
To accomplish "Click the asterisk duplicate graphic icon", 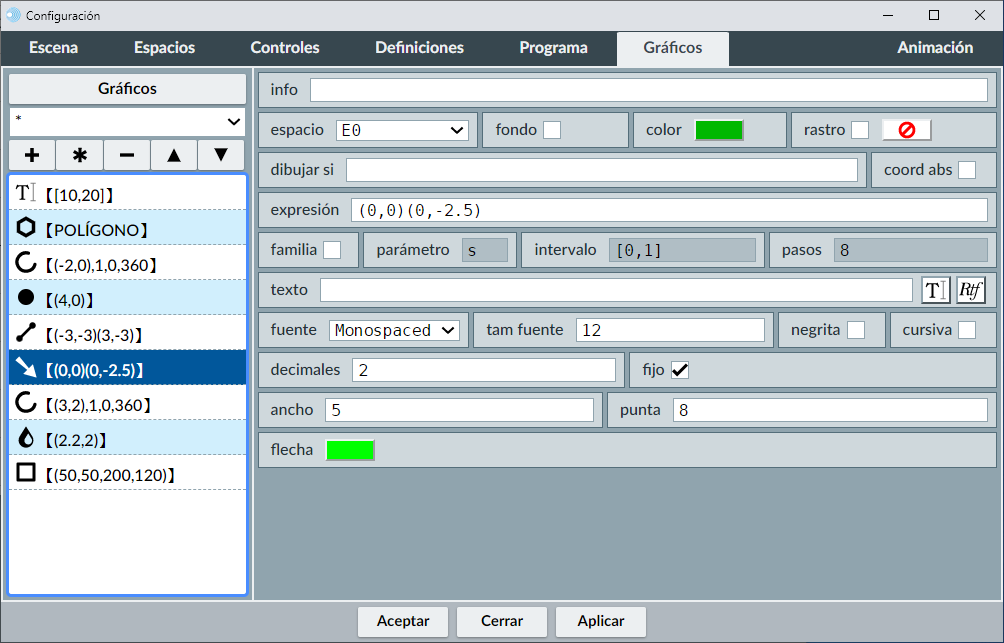I will coord(80,155).
